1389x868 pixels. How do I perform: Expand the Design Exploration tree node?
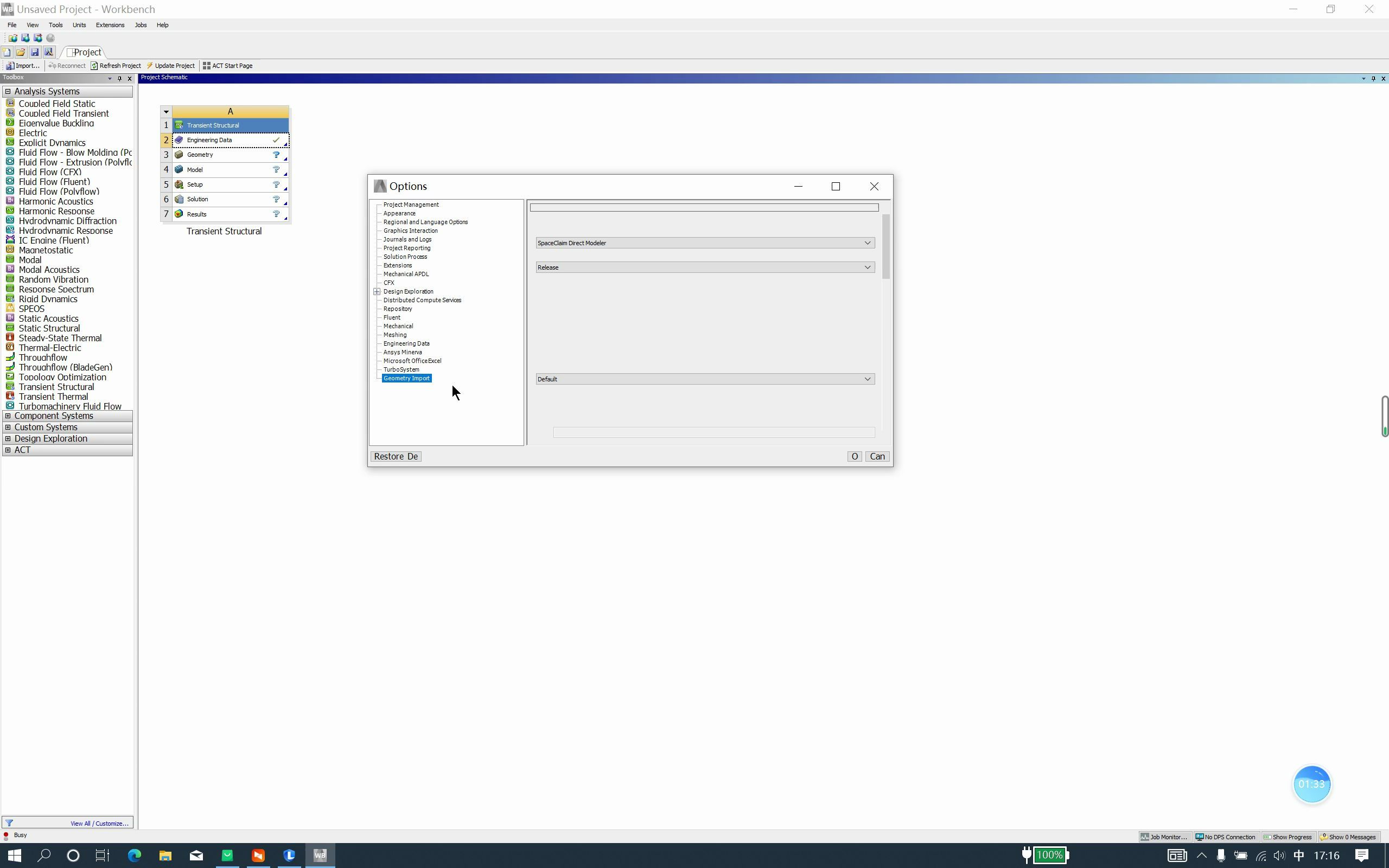click(377, 292)
